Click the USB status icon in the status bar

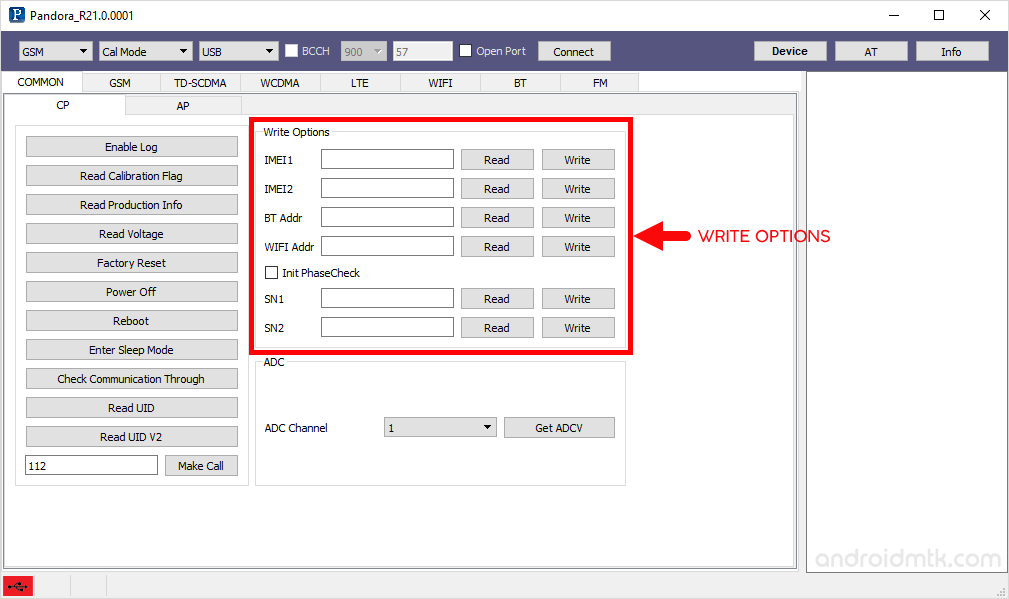(17, 586)
